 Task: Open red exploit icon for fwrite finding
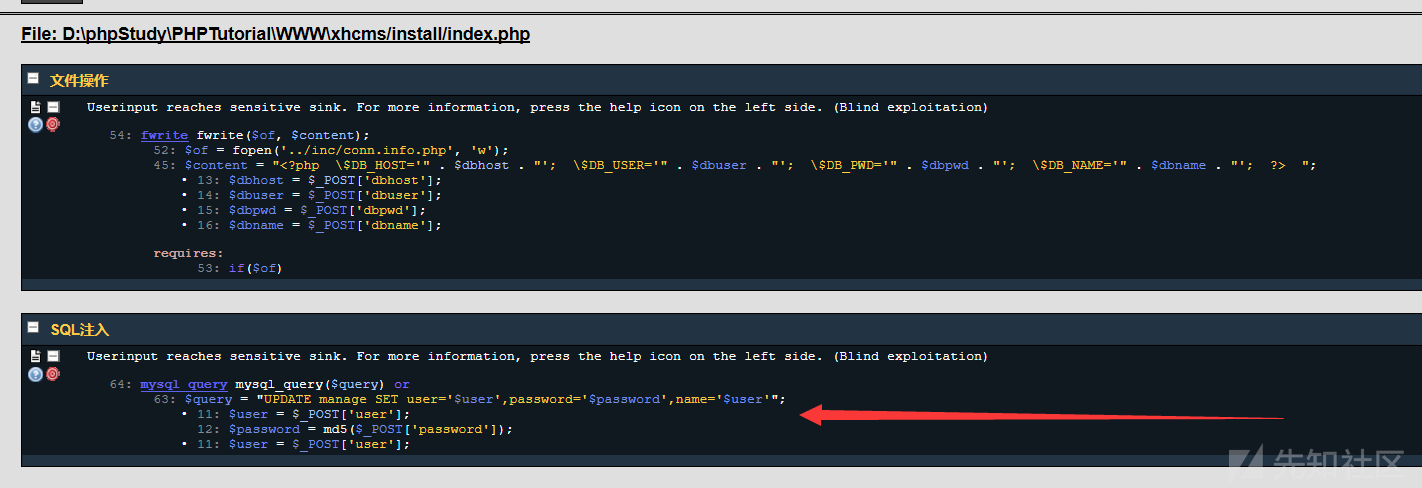[x=53, y=125]
